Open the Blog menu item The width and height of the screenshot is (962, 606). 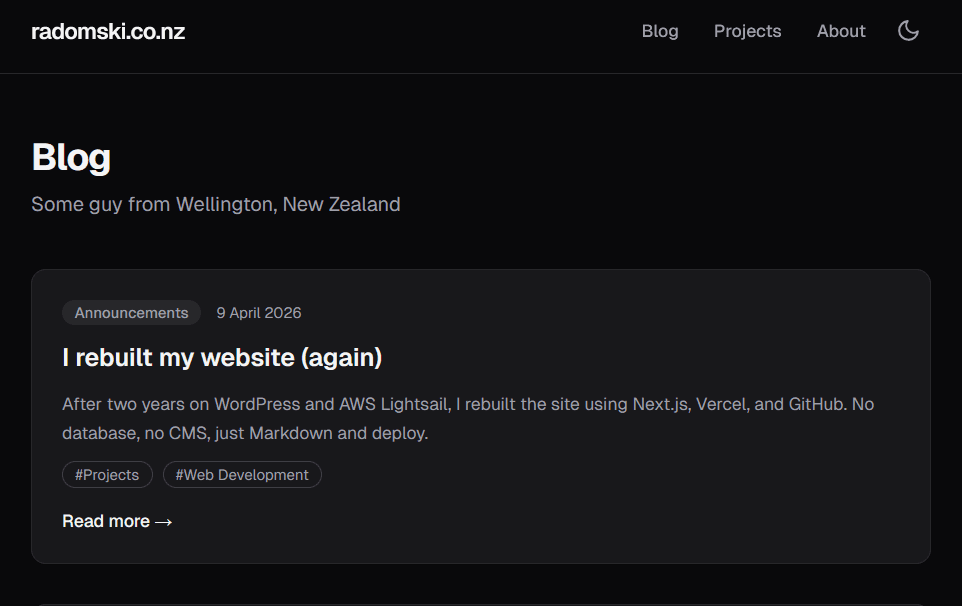tap(659, 31)
